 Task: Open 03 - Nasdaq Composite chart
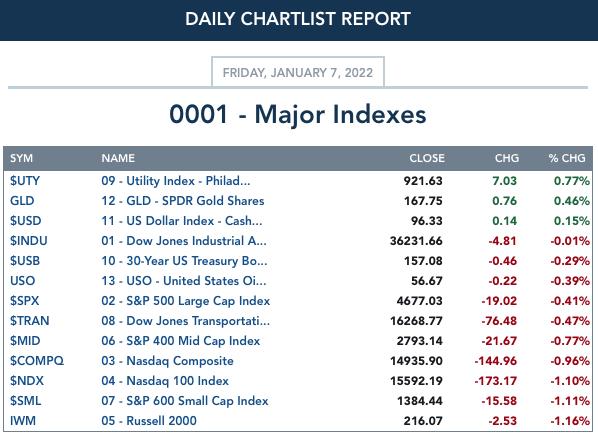click(167, 361)
